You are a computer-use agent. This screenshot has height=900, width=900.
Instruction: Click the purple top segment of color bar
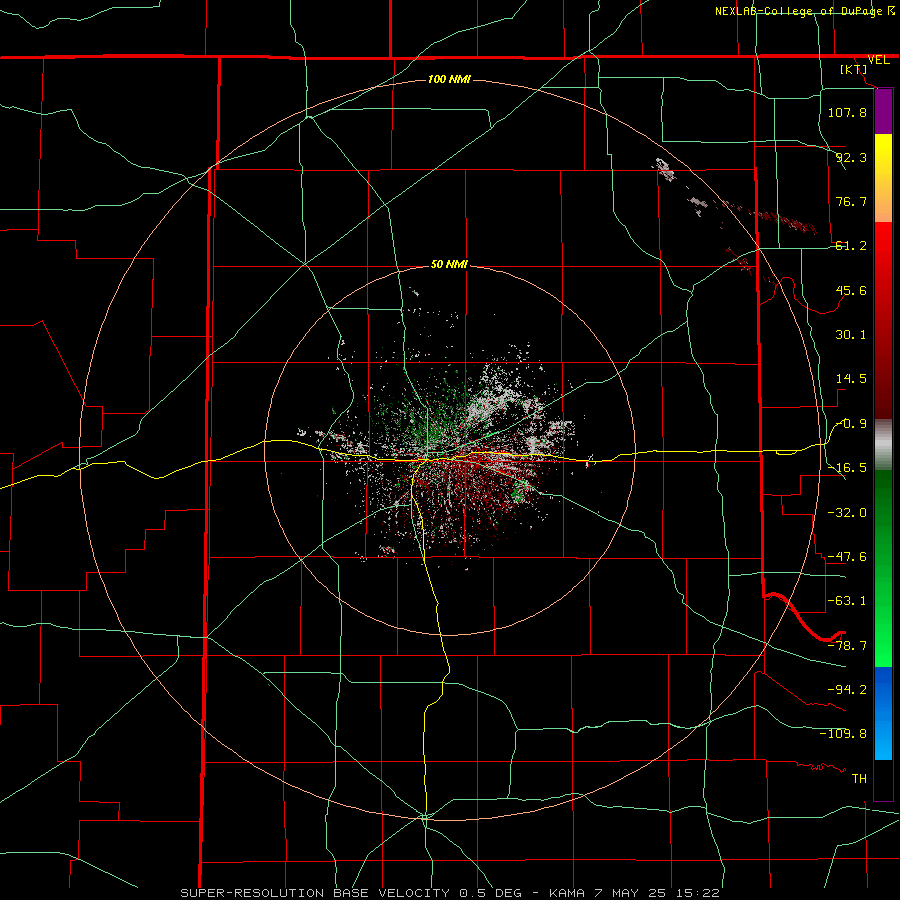coord(883,111)
